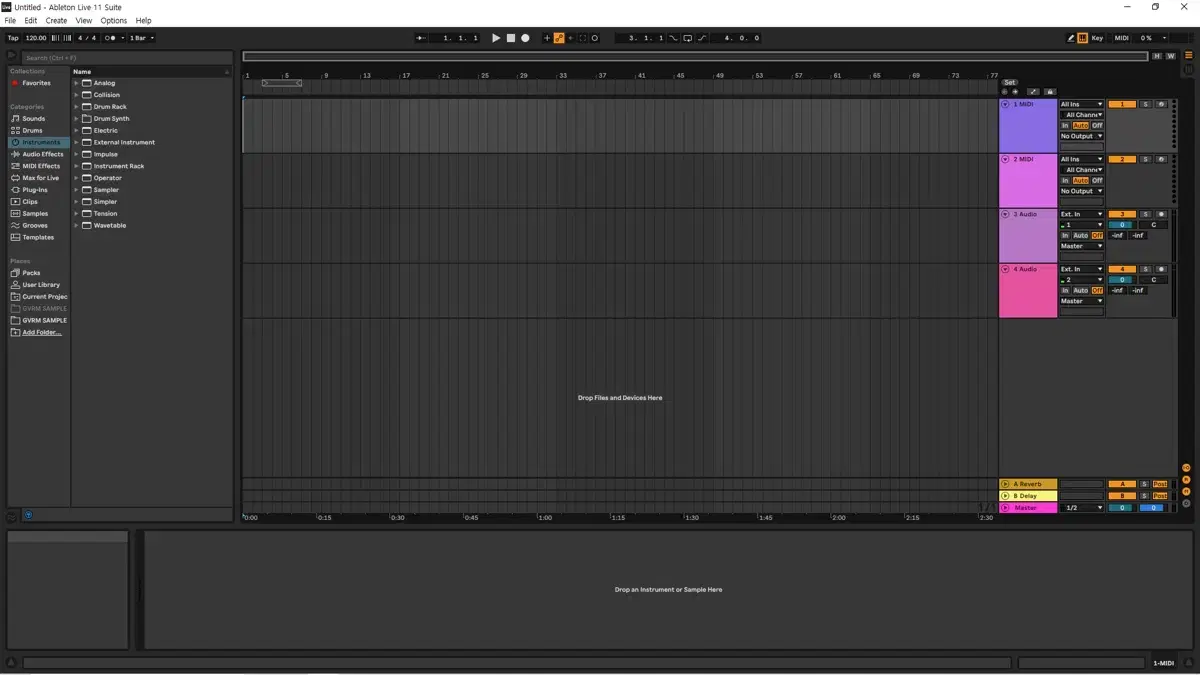This screenshot has height=675, width=1200.
Task: Toggle the orange Automation Arm button
Action: pyautogui.click(x=559, y=38)
